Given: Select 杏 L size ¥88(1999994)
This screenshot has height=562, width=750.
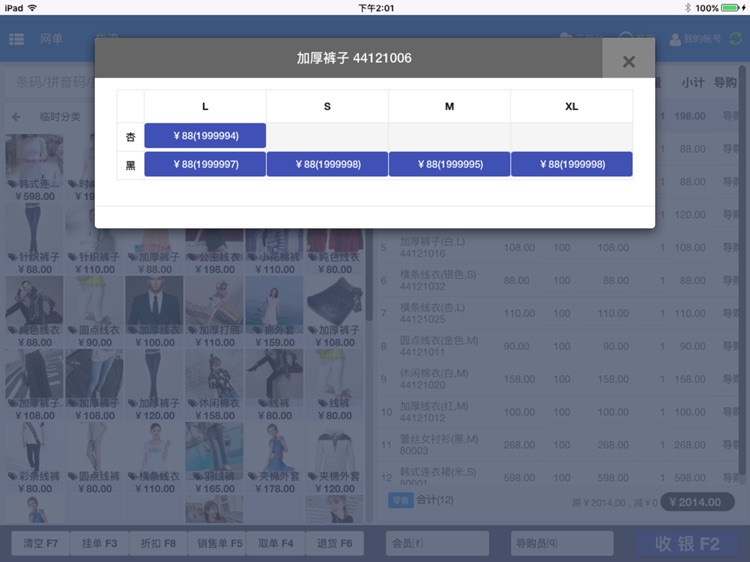Looking at the screenshot, I should [x=205, y=136].
